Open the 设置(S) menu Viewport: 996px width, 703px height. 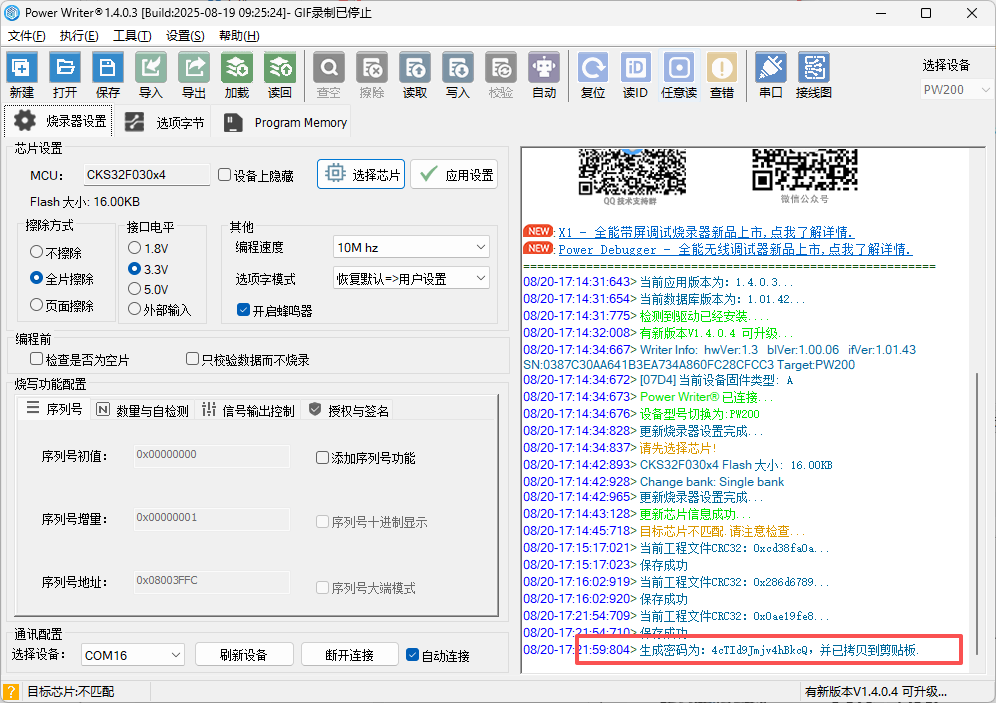185,36
